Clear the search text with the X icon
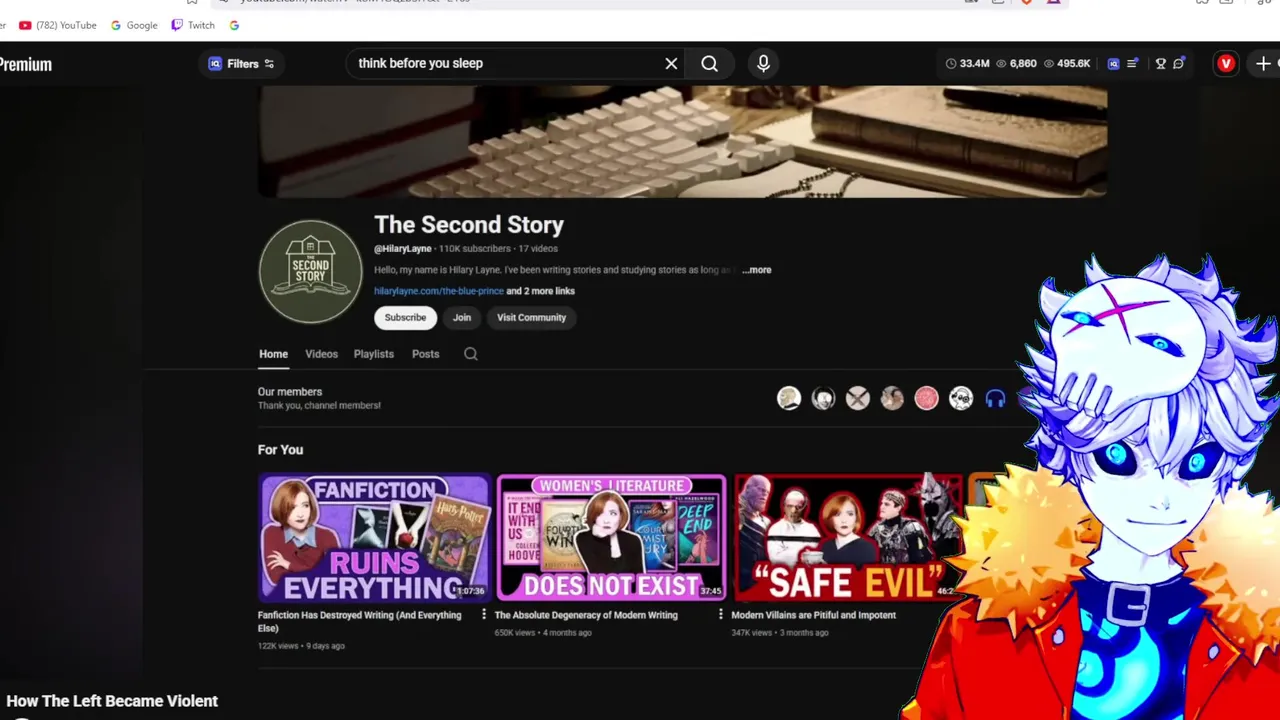Screen dimensions: 1280x720 [671, 63]
